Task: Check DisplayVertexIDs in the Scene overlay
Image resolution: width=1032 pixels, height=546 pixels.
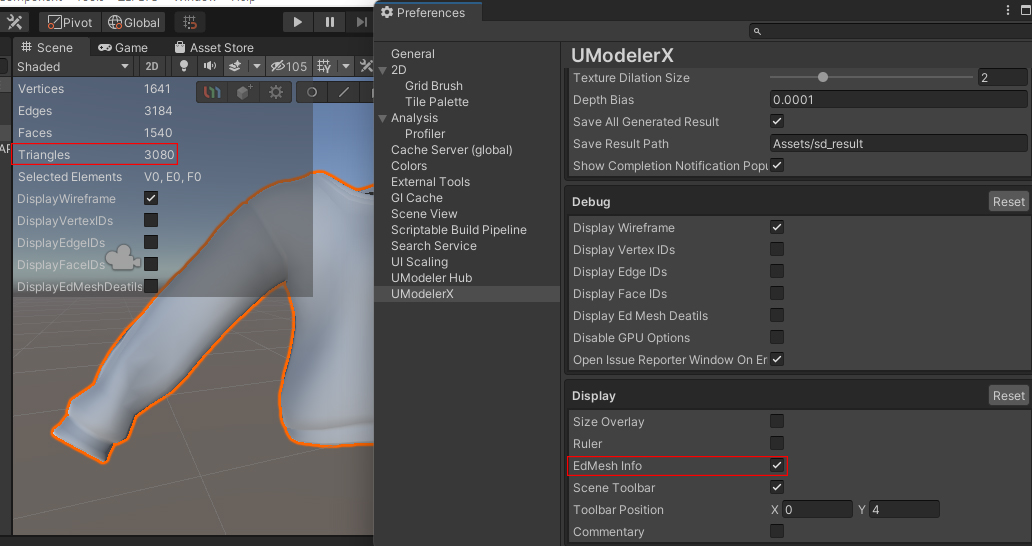Action: point(151,220)
